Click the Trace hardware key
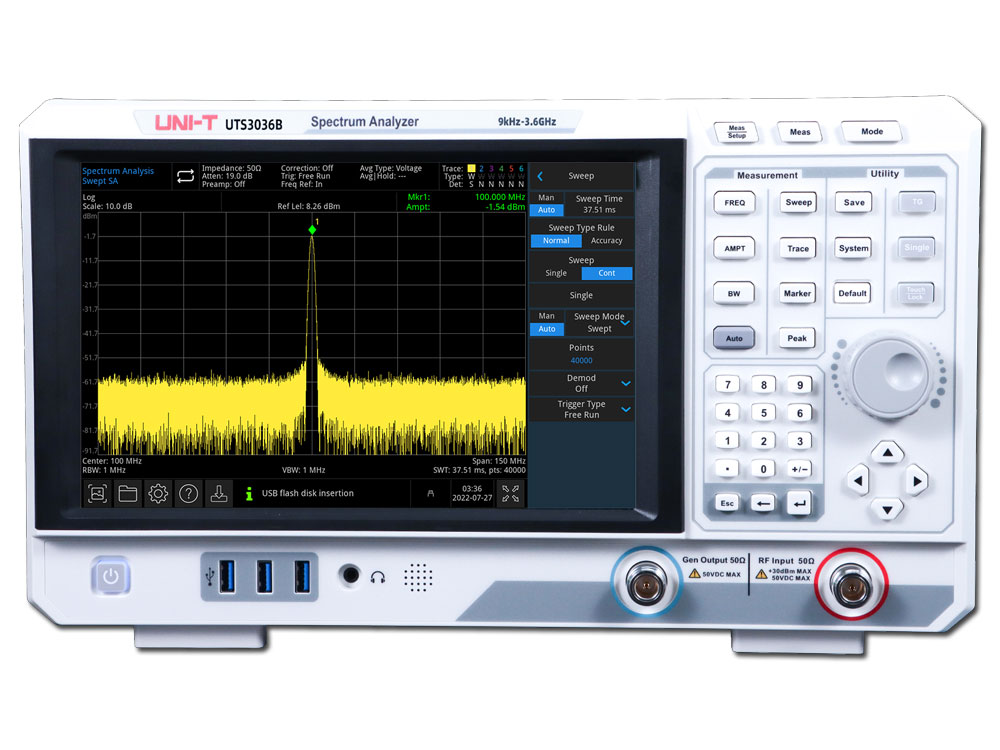 coord(797,249)
